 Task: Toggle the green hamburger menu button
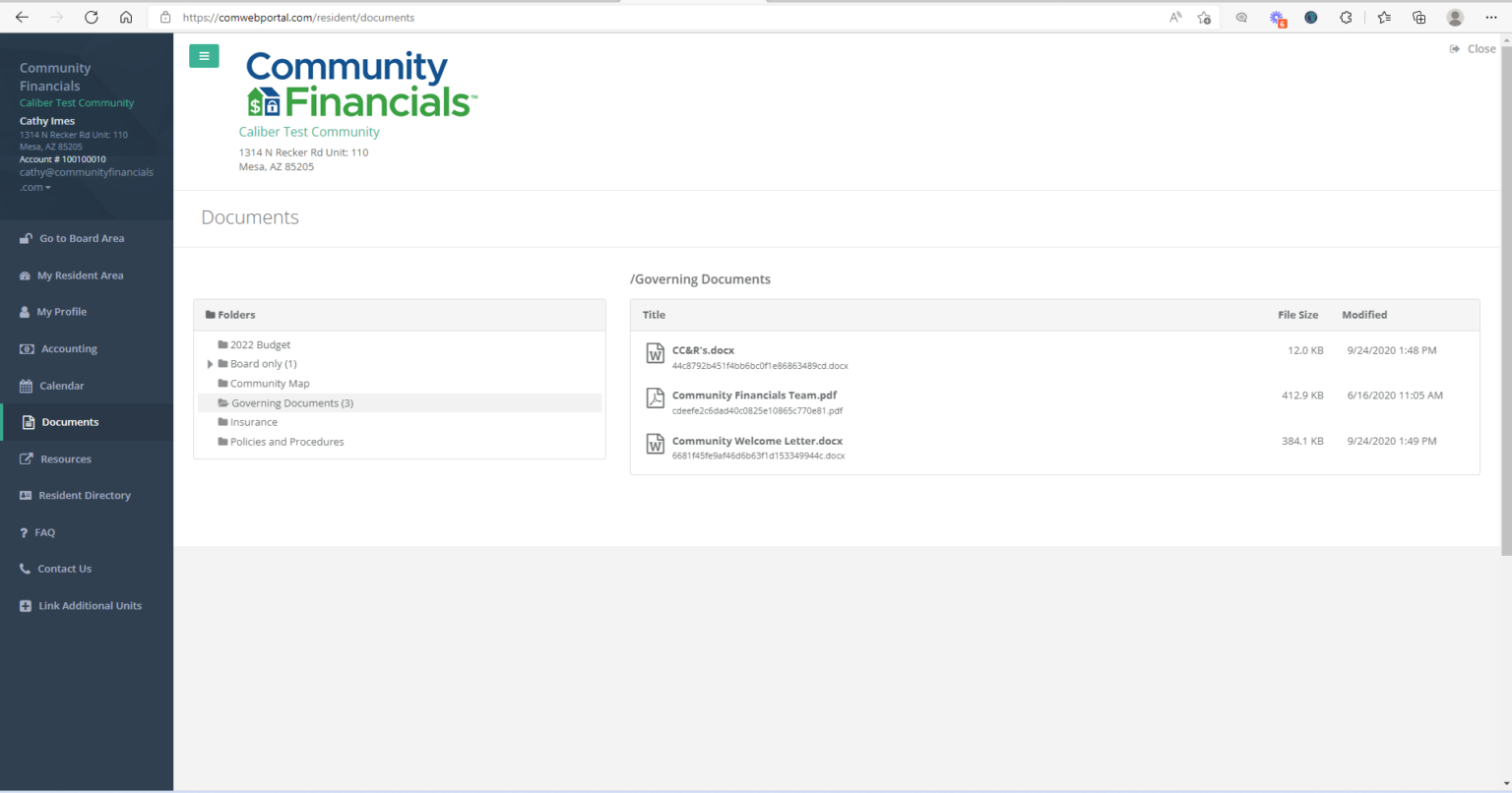point(204,56)
